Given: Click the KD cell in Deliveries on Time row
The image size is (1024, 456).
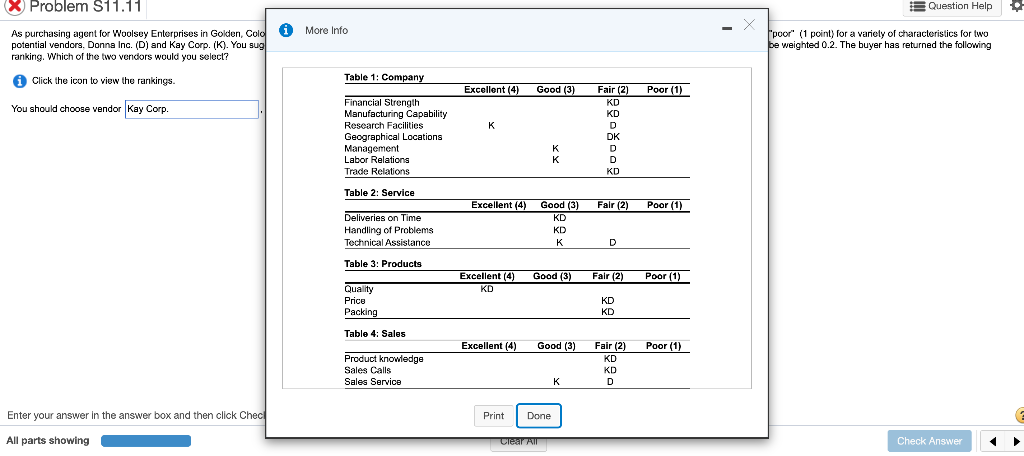Looking at the screenshot, I should point(559,218).
